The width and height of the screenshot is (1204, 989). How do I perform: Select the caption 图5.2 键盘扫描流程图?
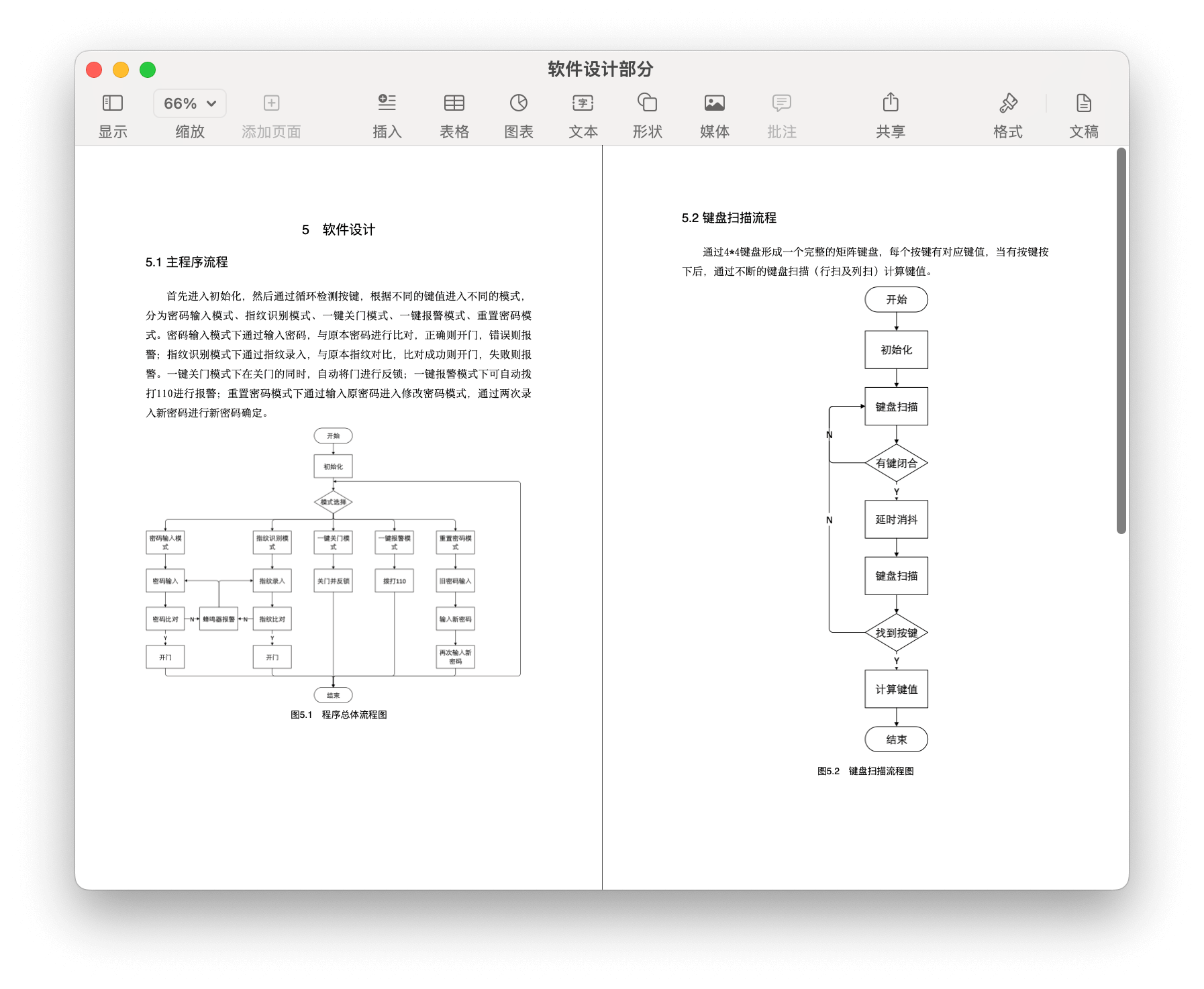[866, 771]
